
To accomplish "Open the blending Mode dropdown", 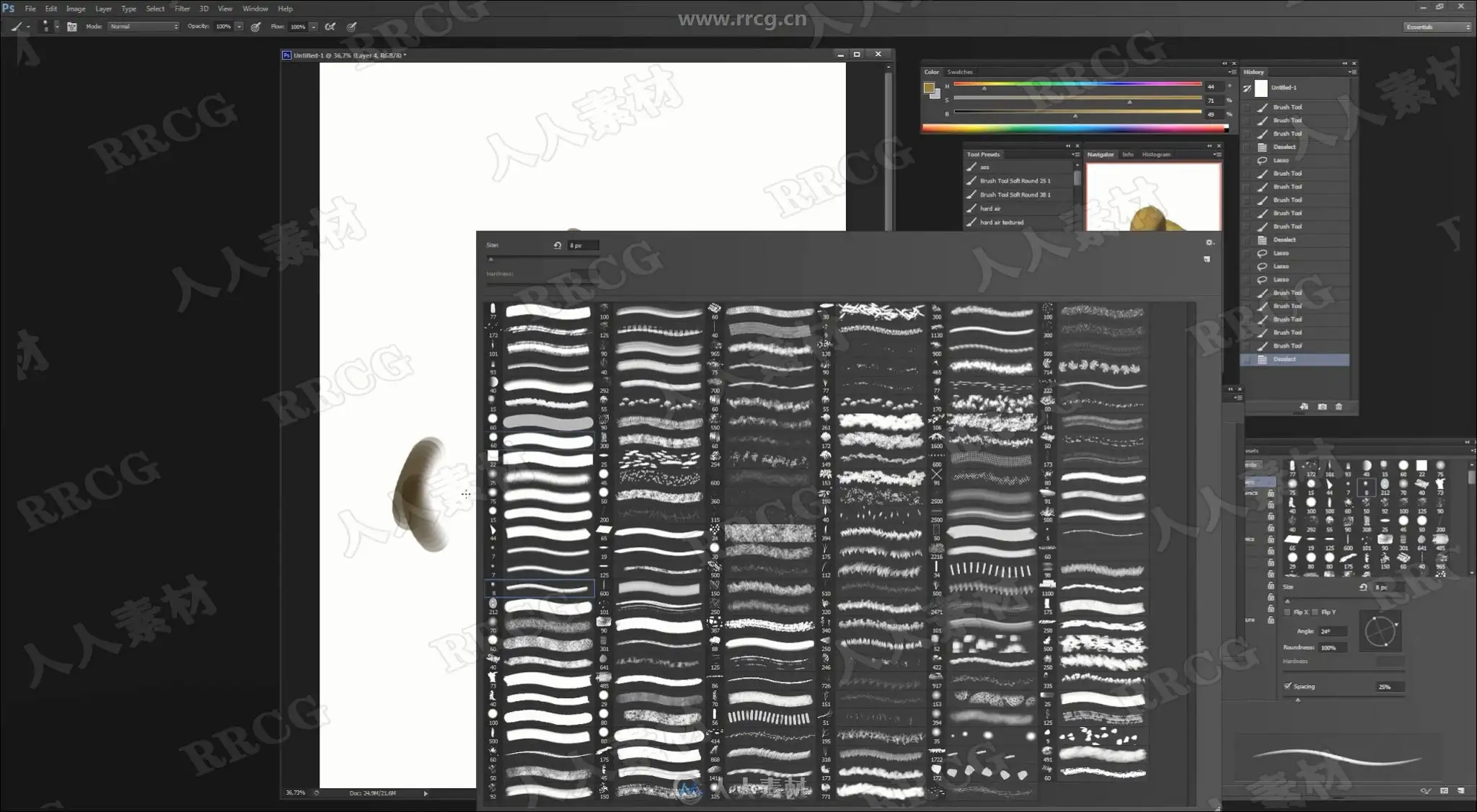I will pos(144,27).
